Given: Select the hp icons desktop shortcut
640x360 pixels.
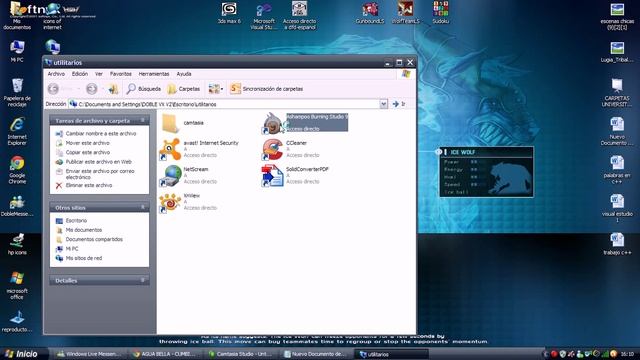Looking at the screenshot, I should tap(17, 244).
